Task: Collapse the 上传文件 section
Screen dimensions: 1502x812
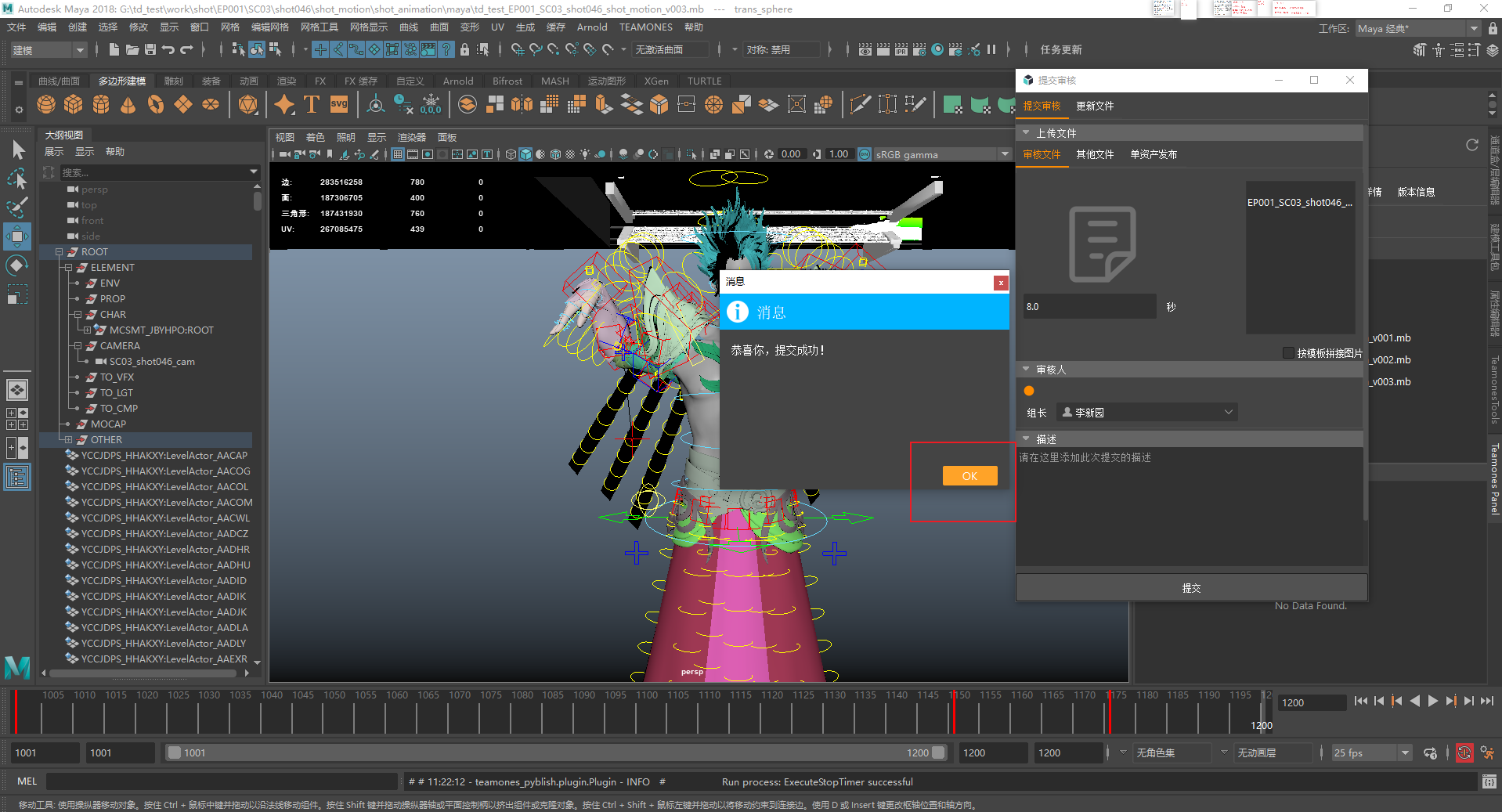Action: pos(1026,133)
